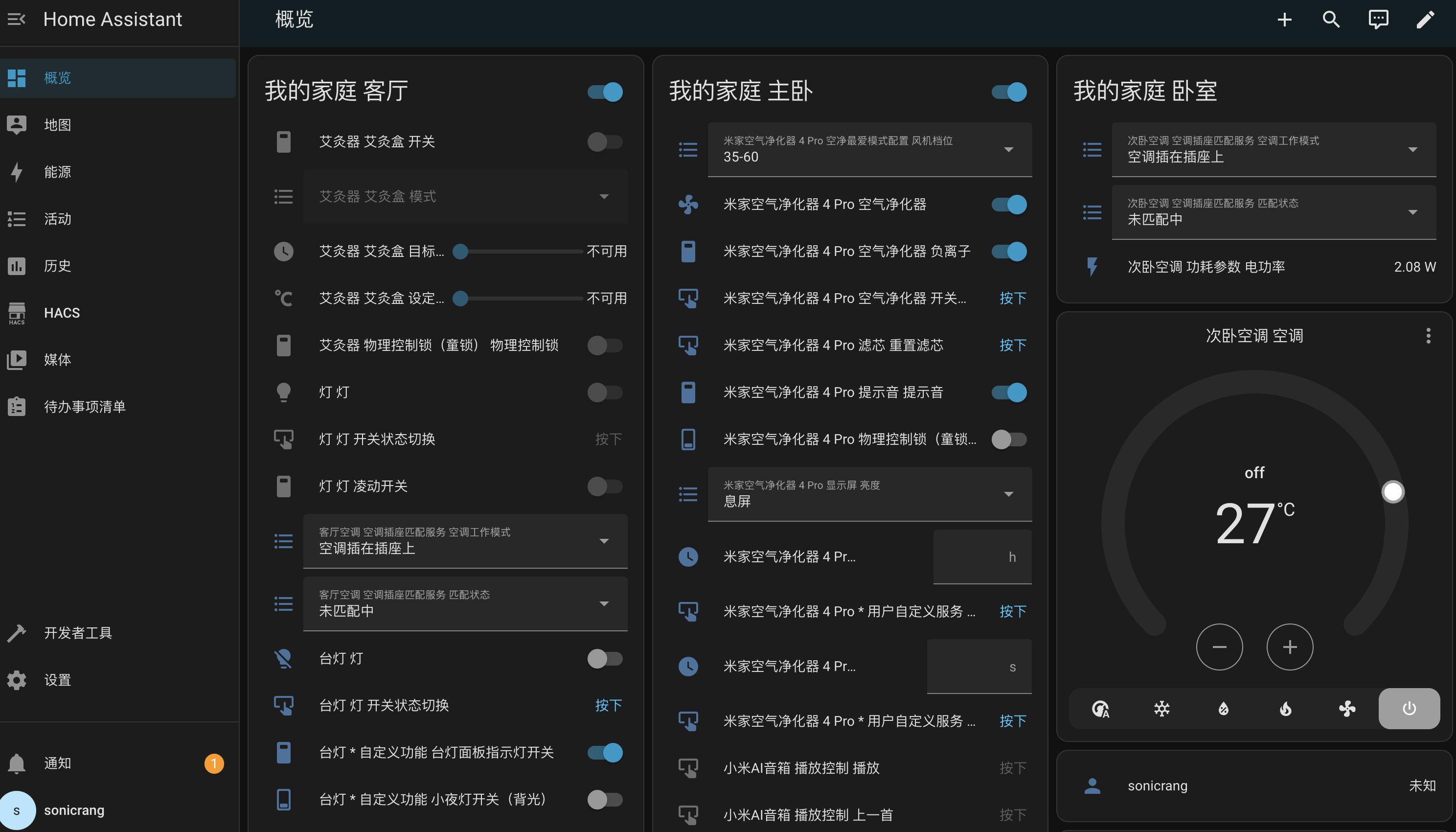The image size is (1456, 832).
Task: Turn off 米家空气净化器 4 Pro 负离子 switch
Action: 1009,252
